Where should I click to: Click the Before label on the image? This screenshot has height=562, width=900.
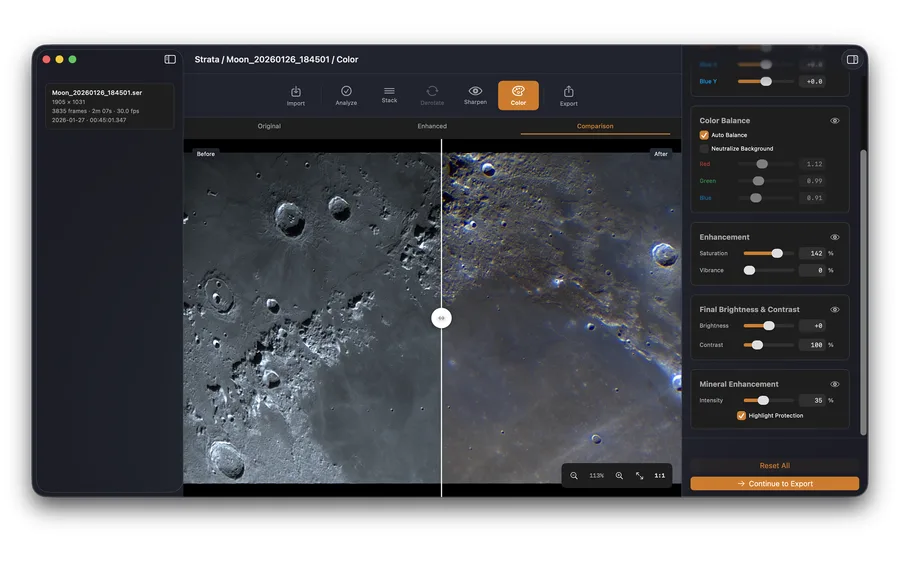(205, 154)
